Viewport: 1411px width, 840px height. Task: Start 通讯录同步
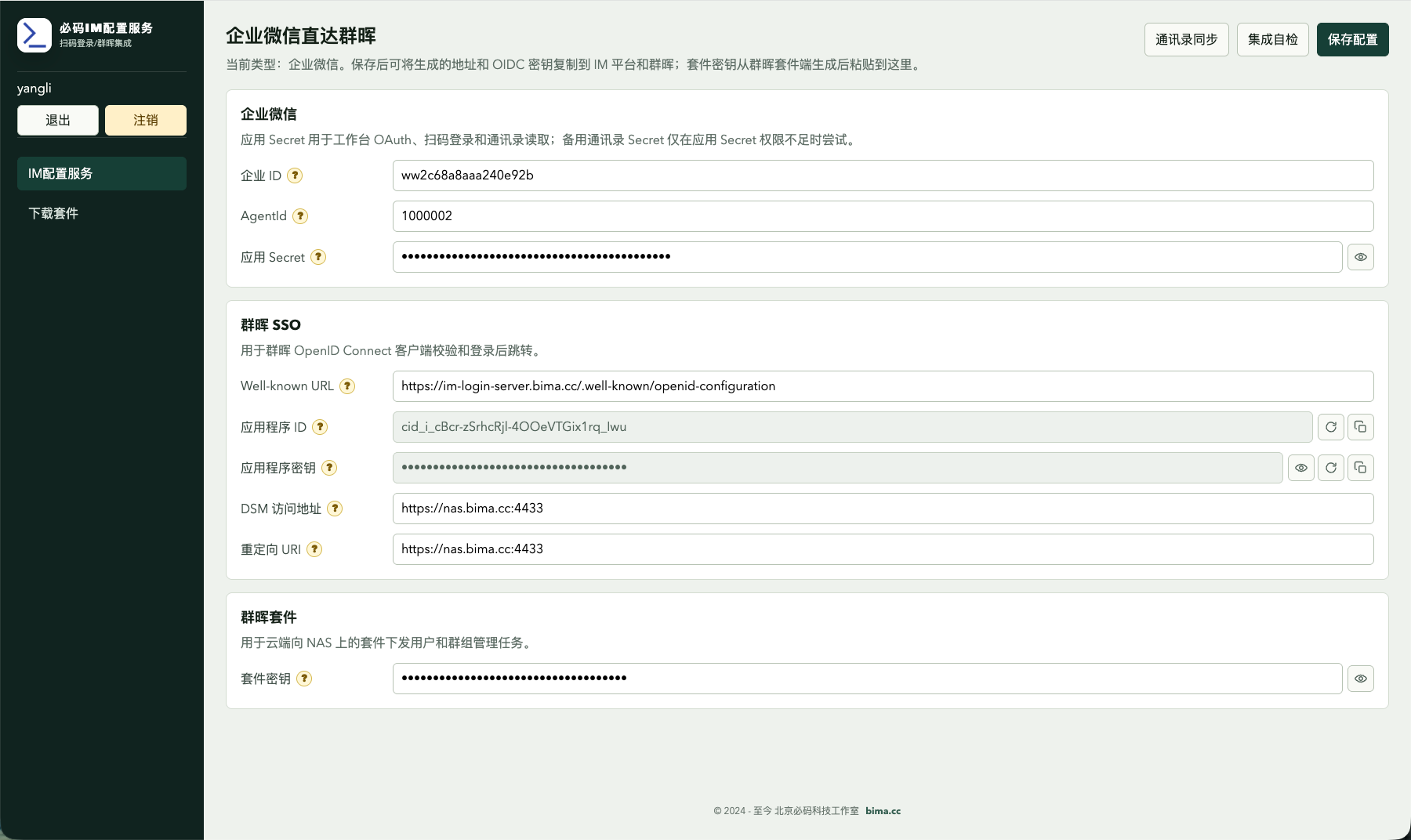pyautogui.click(x=1187, y=39)
